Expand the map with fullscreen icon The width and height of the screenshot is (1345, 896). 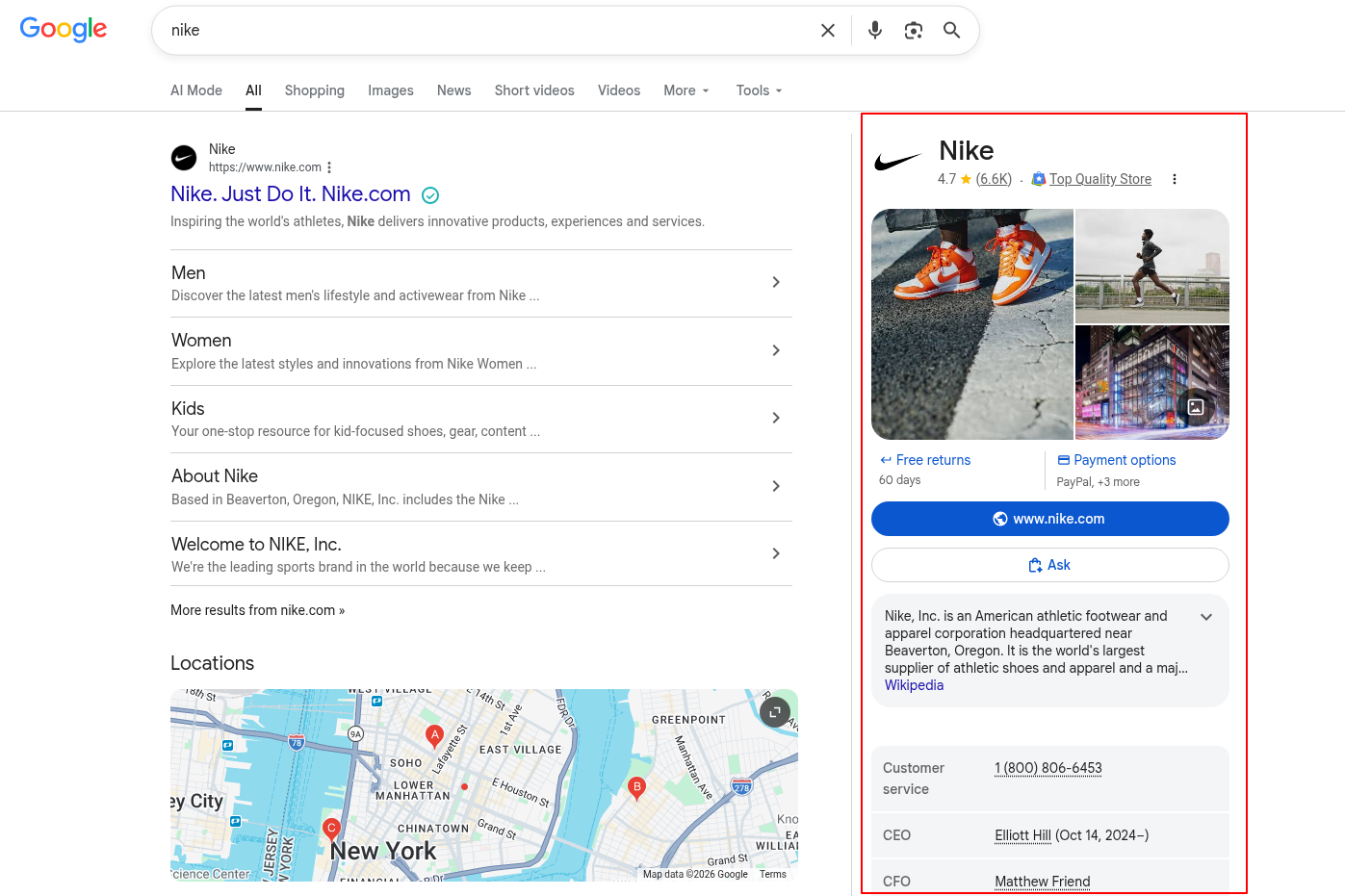click(775, 712)
